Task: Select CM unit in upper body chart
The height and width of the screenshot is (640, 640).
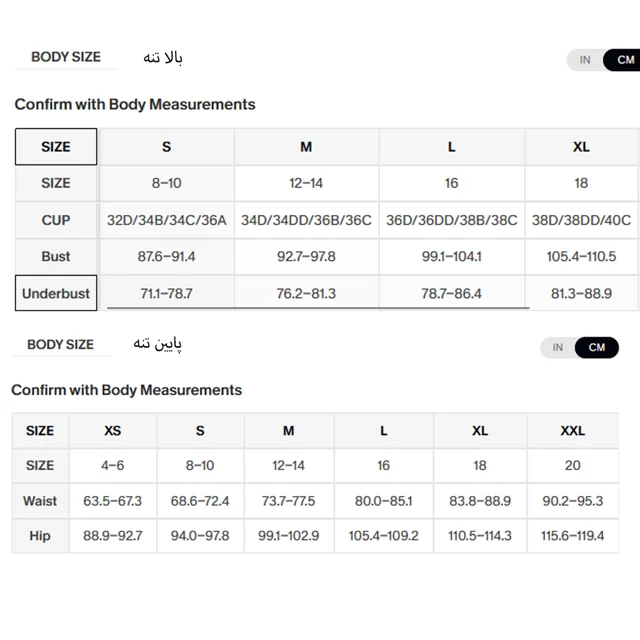Action: click(x=625, y=60)
